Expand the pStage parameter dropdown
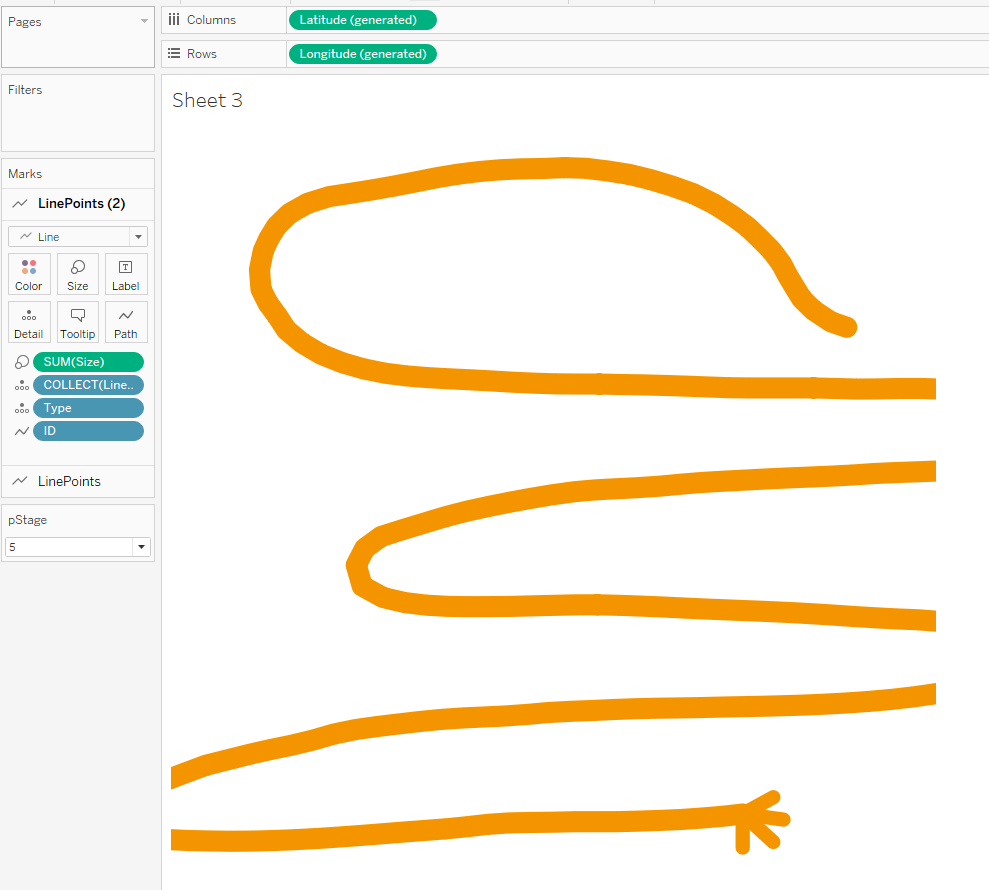Screen dimensions: 989x890 pos(140,547)
